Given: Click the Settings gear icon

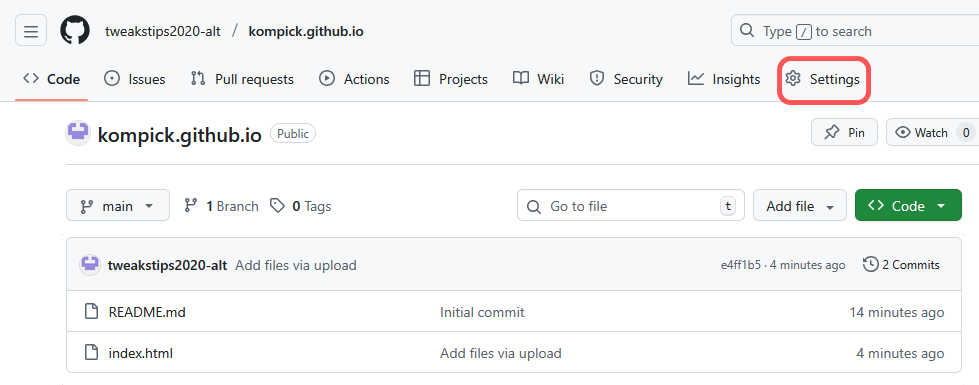Looking at the screenshot, I should point(793,79).
